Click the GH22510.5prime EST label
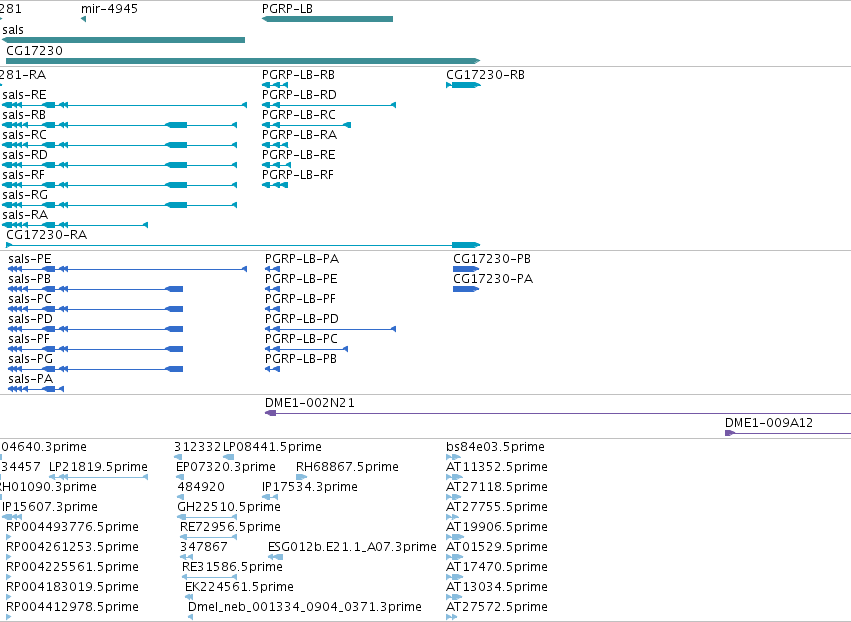Screen dimensions: 851x622 click(x=229, y=507)
